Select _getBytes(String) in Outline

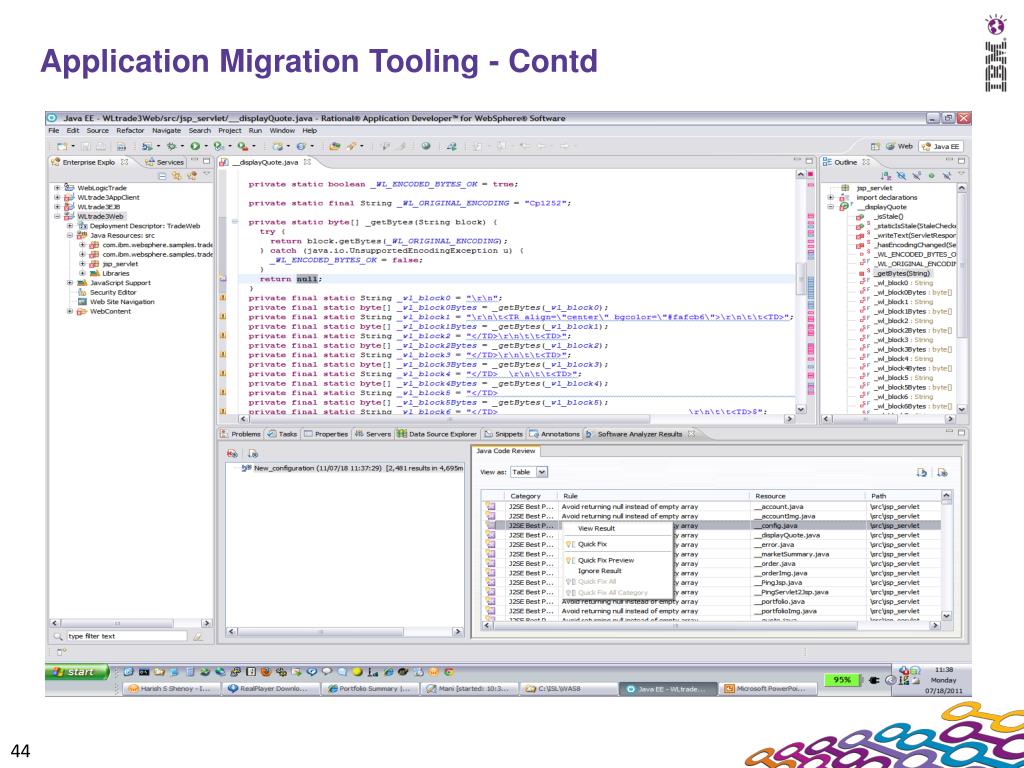click(903, 274)
